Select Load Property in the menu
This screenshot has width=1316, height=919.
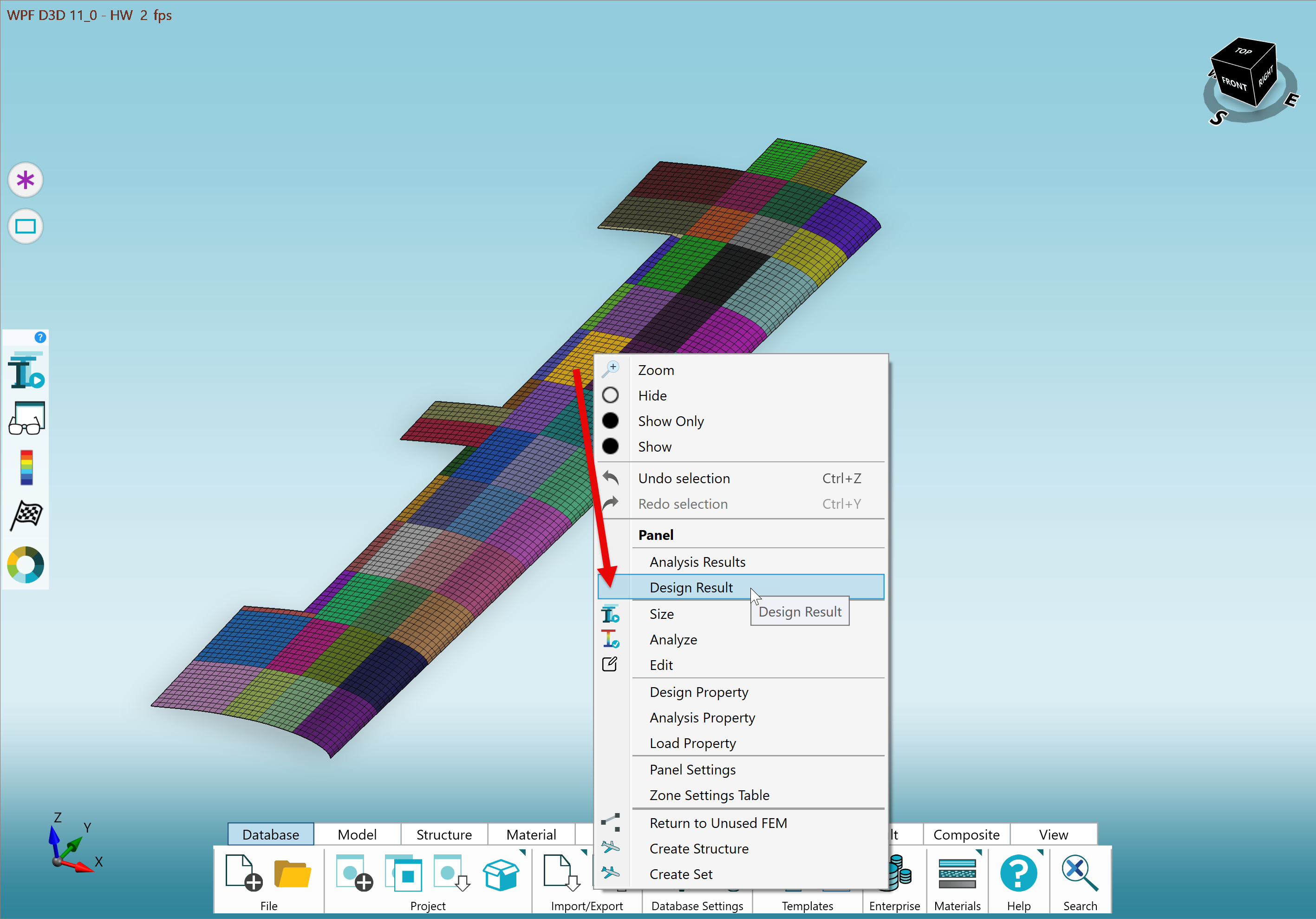pos(741,743)
